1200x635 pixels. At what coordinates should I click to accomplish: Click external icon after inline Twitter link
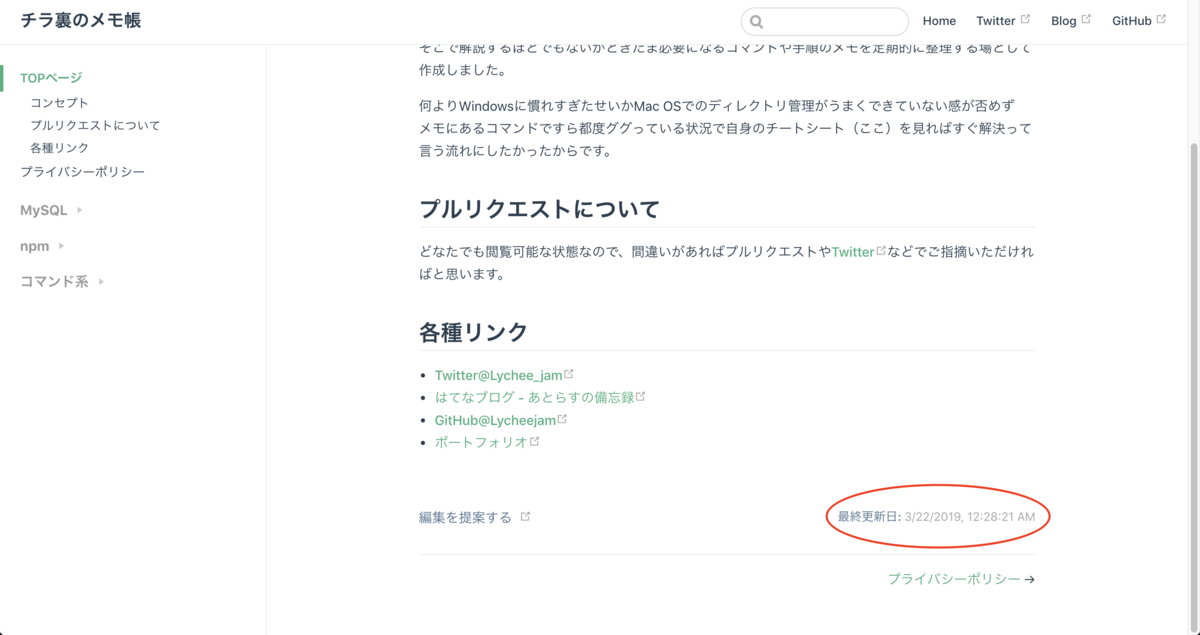[881, 251]
